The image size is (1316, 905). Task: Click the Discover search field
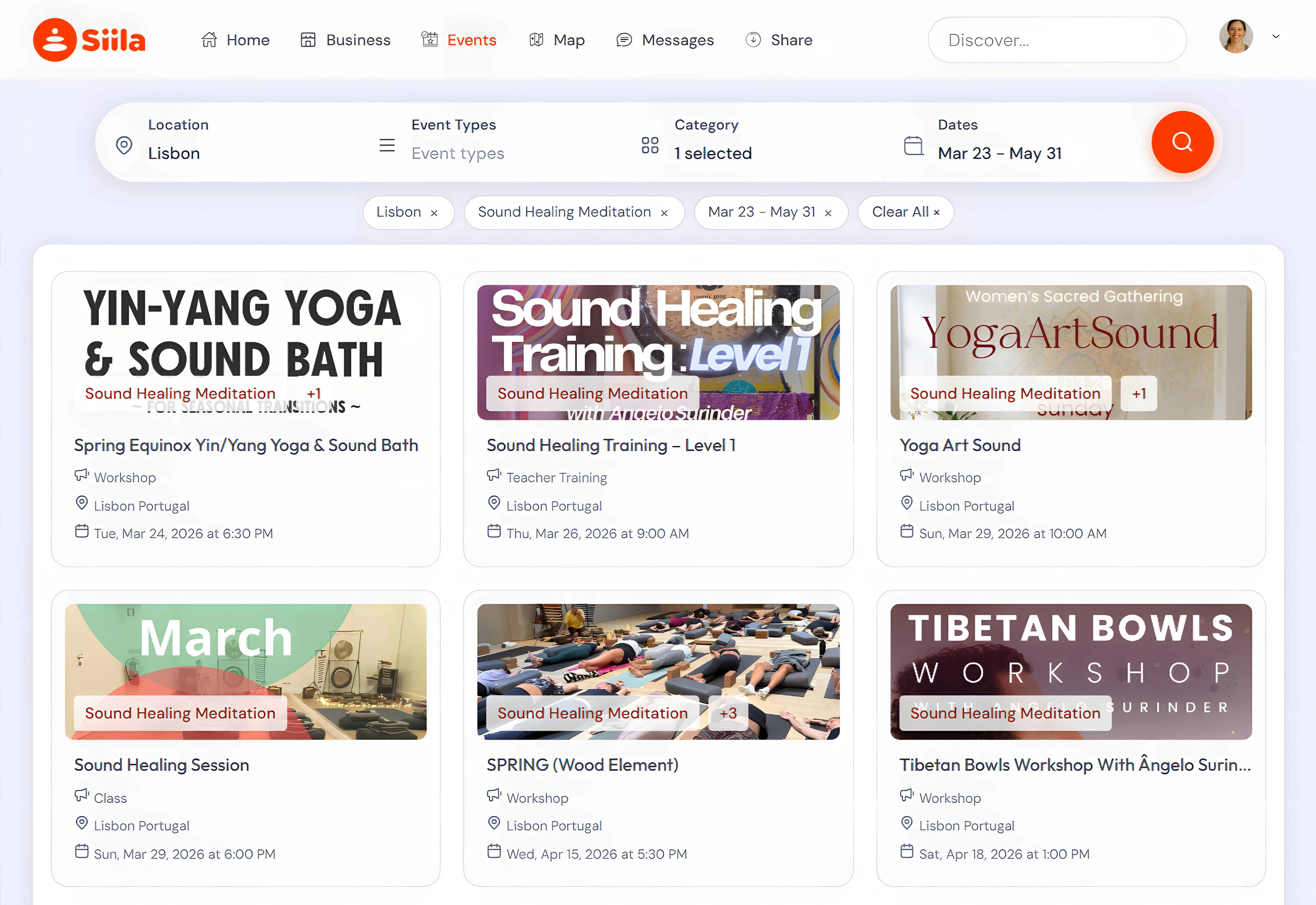tap(1057, 40)
